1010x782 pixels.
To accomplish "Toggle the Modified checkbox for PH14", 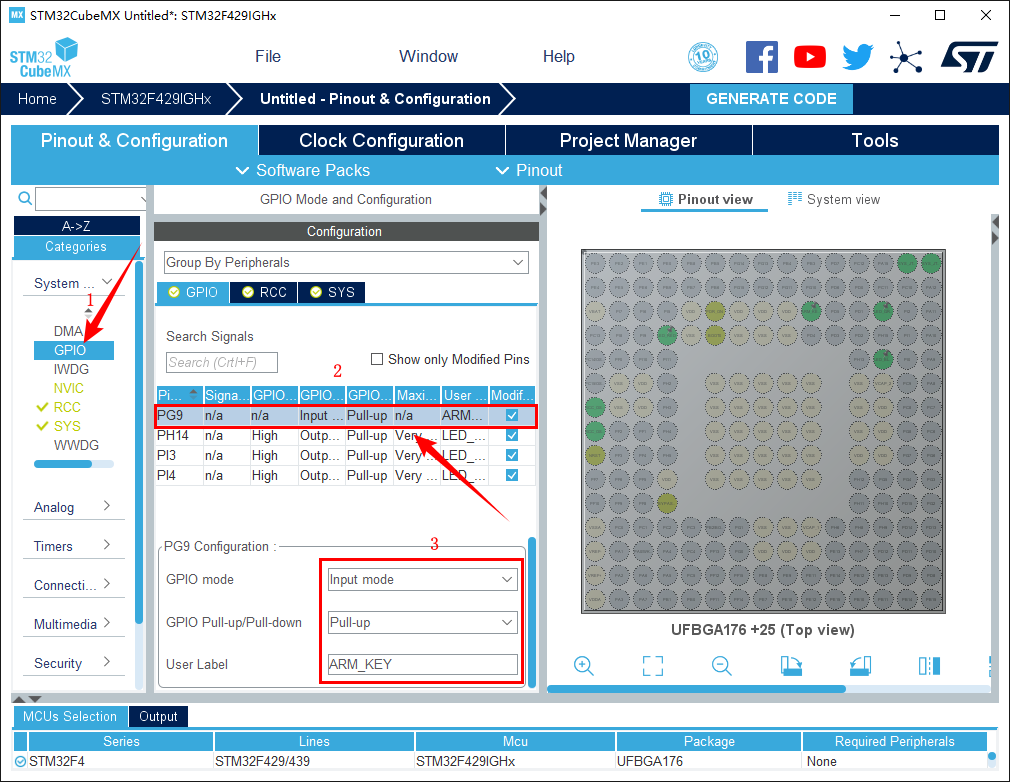I will click(512, 435).
